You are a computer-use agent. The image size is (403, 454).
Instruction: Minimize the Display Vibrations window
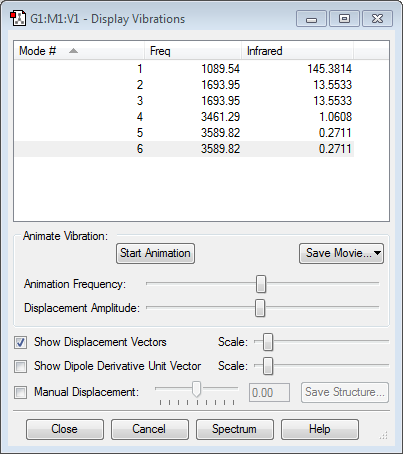click(311, 19)
